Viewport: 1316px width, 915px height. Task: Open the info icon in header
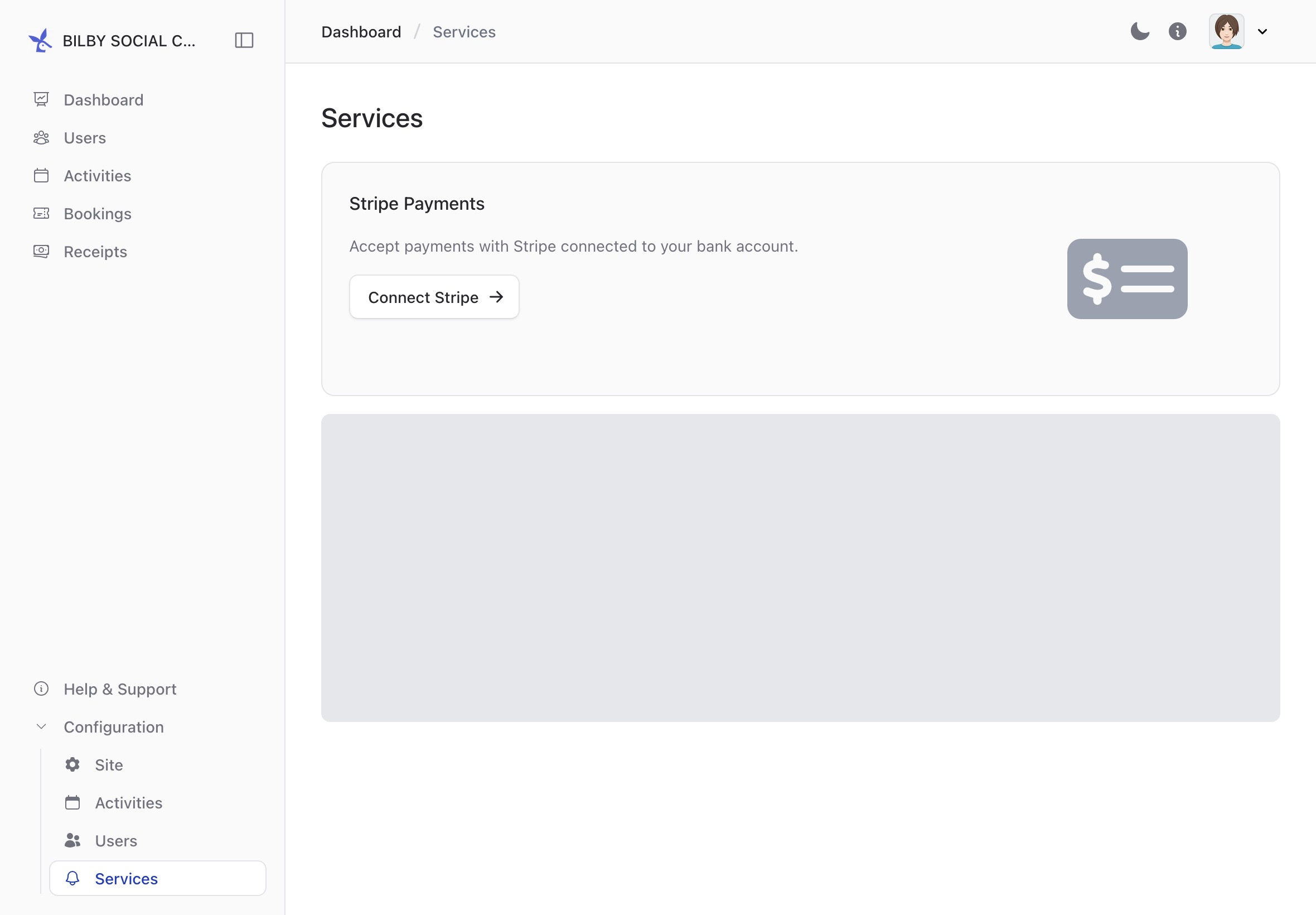1177,32
